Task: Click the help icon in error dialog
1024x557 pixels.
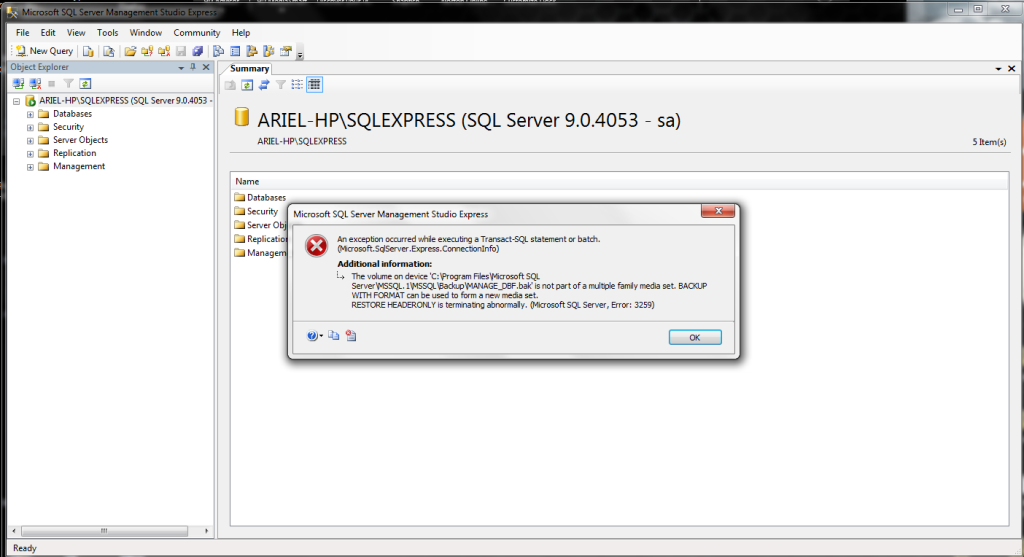Action: click(313, 337)
